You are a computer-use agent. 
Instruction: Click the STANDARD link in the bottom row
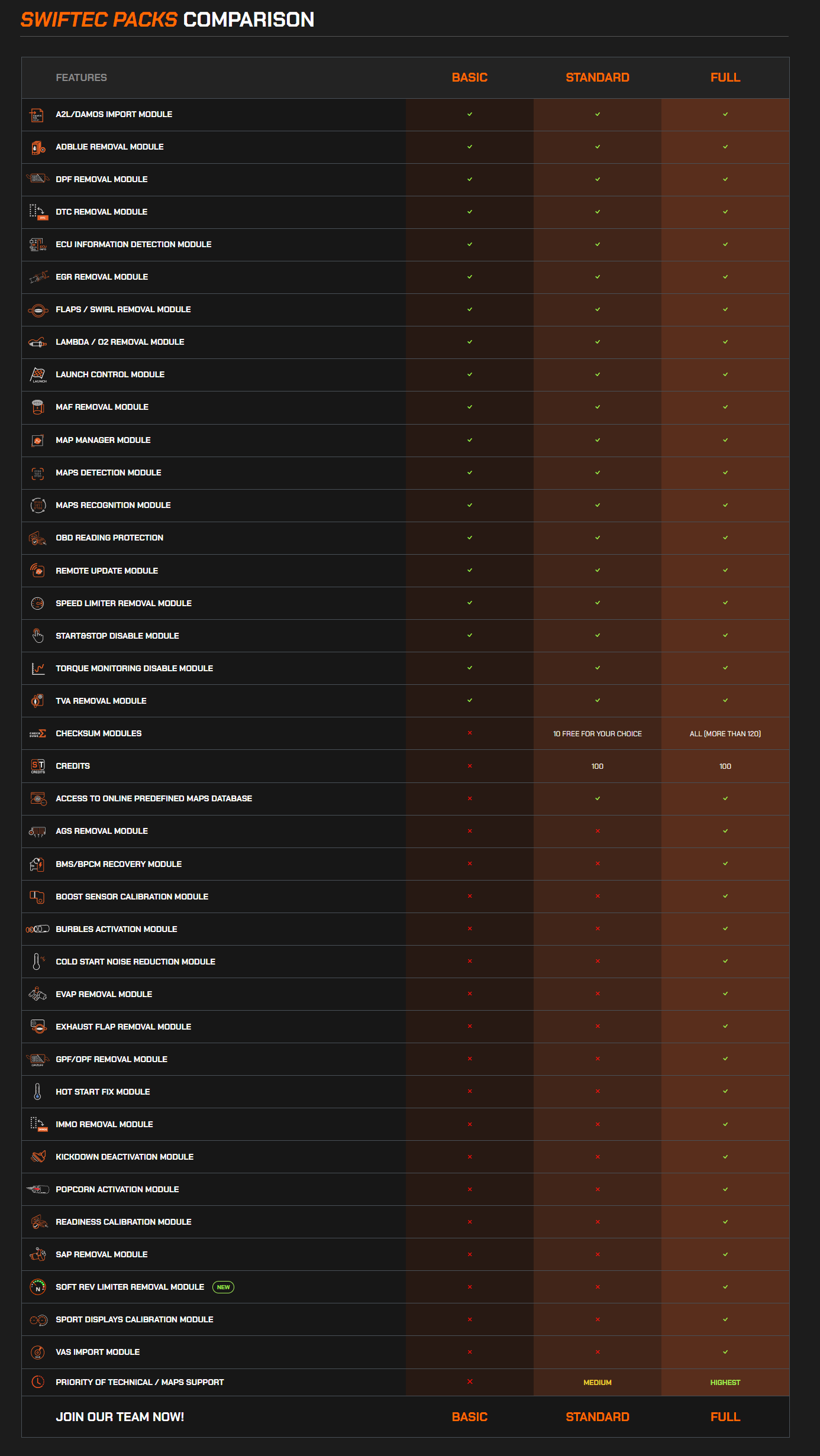[598, 1417]
